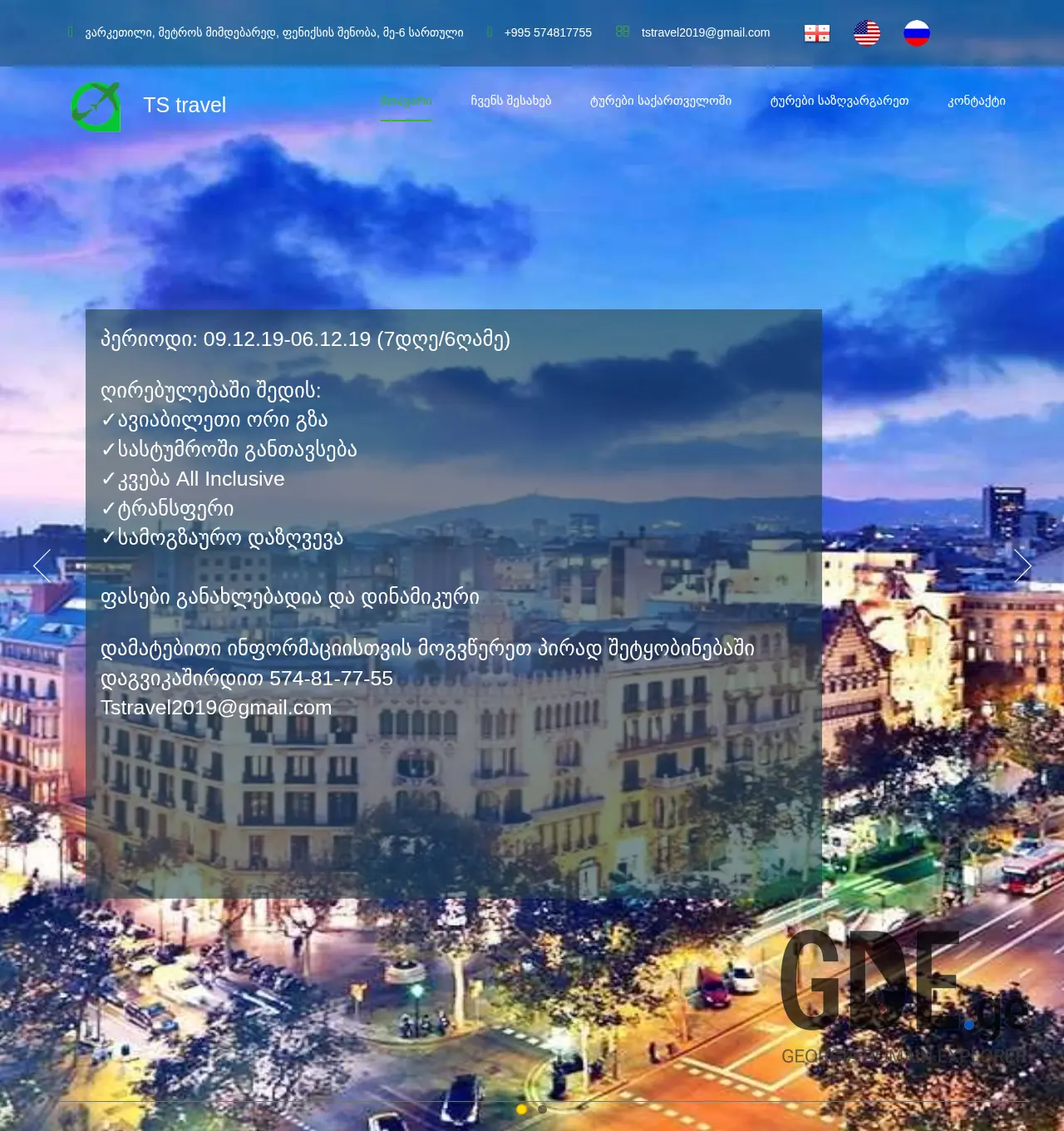
Task: Open the ტურები საქართველოში menu
Action: coord(663,101)
